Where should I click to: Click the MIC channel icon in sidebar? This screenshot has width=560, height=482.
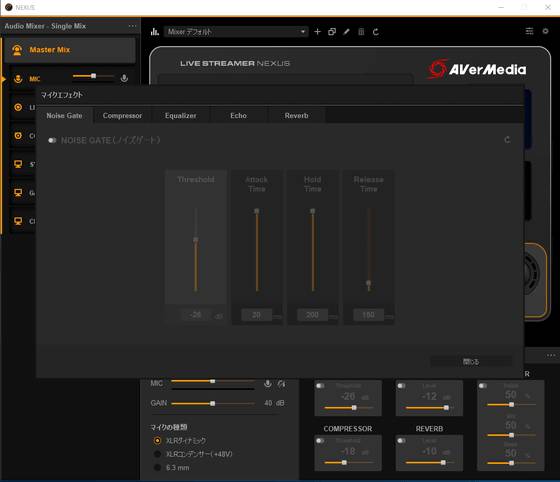18,79
